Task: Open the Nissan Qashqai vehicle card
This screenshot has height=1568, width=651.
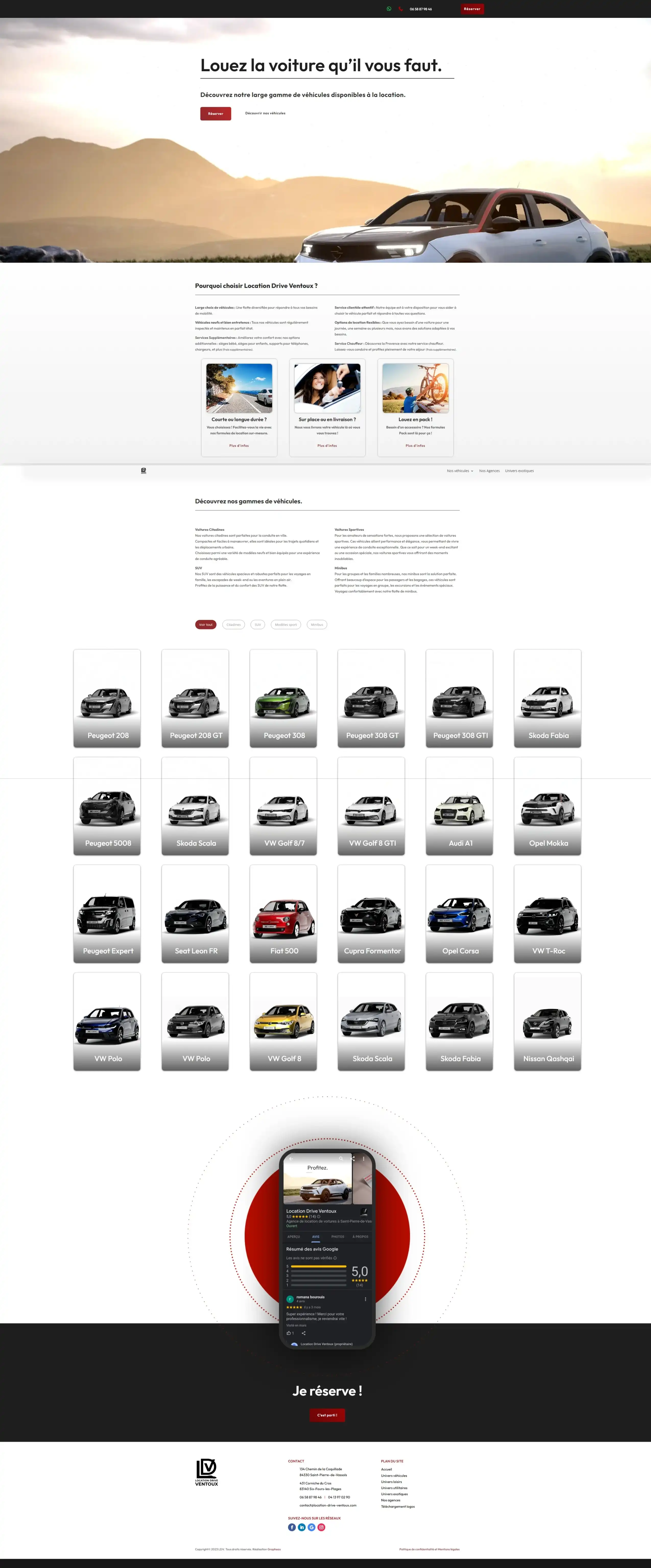Action: (x=548, y=1021)
